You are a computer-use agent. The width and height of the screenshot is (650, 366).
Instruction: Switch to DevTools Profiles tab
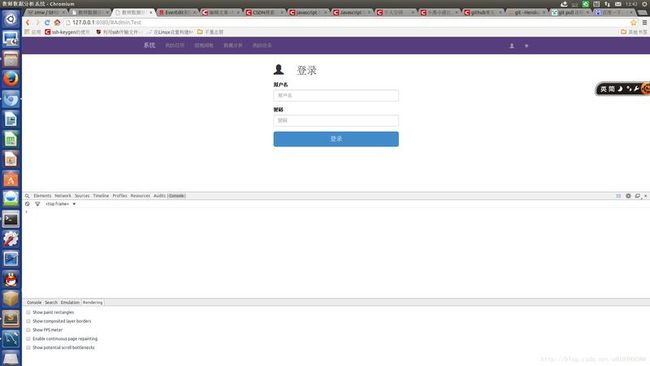(120, 196)
